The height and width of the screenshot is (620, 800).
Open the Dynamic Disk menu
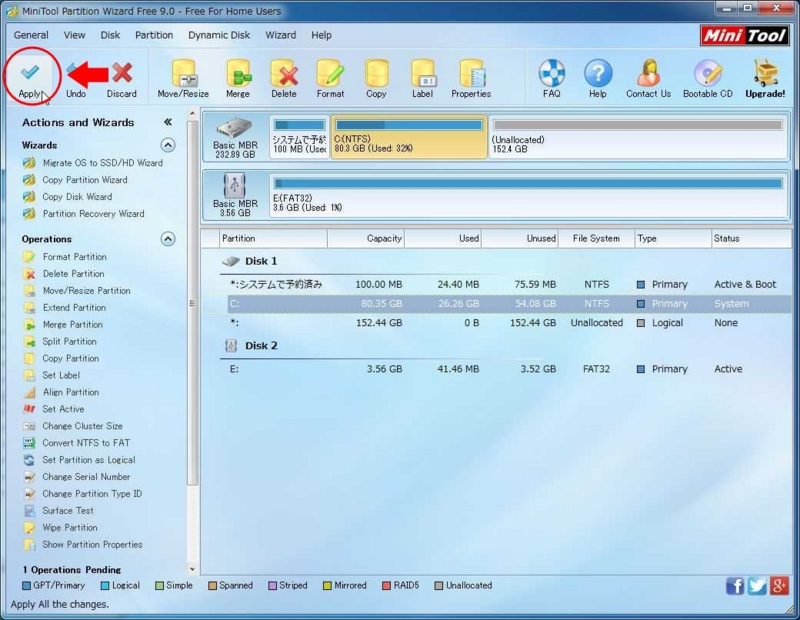click(219, 35)
